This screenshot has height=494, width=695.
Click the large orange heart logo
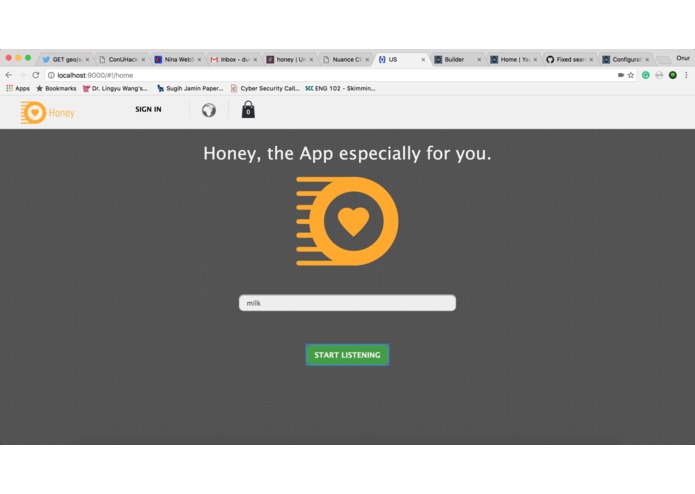347,221
